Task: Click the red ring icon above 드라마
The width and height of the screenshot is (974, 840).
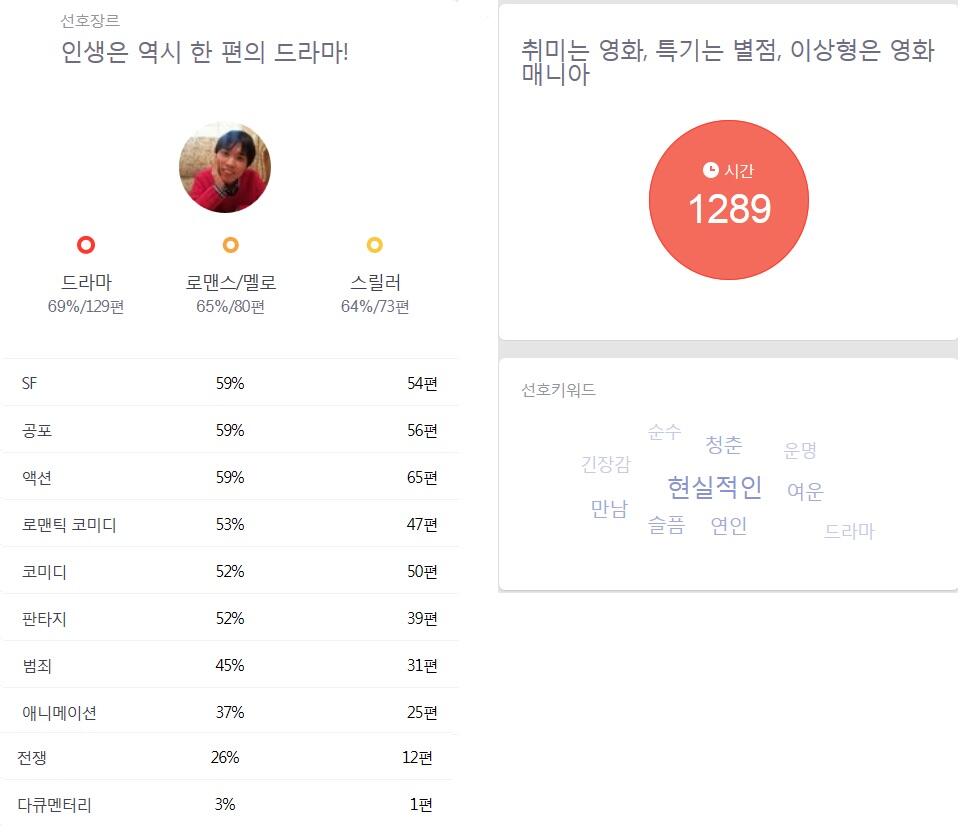Action: pos(86,245)
